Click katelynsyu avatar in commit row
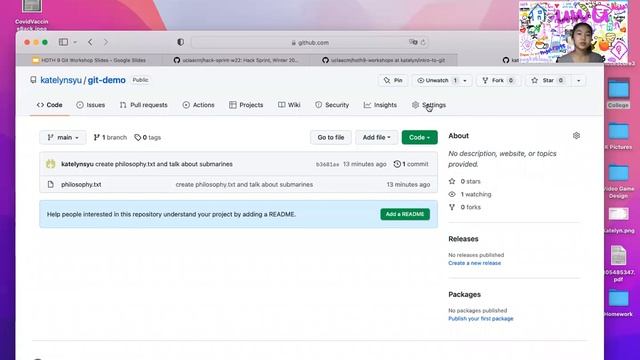Image resolution: width=640 pixels, height=360 pixels. pos(51,164)
